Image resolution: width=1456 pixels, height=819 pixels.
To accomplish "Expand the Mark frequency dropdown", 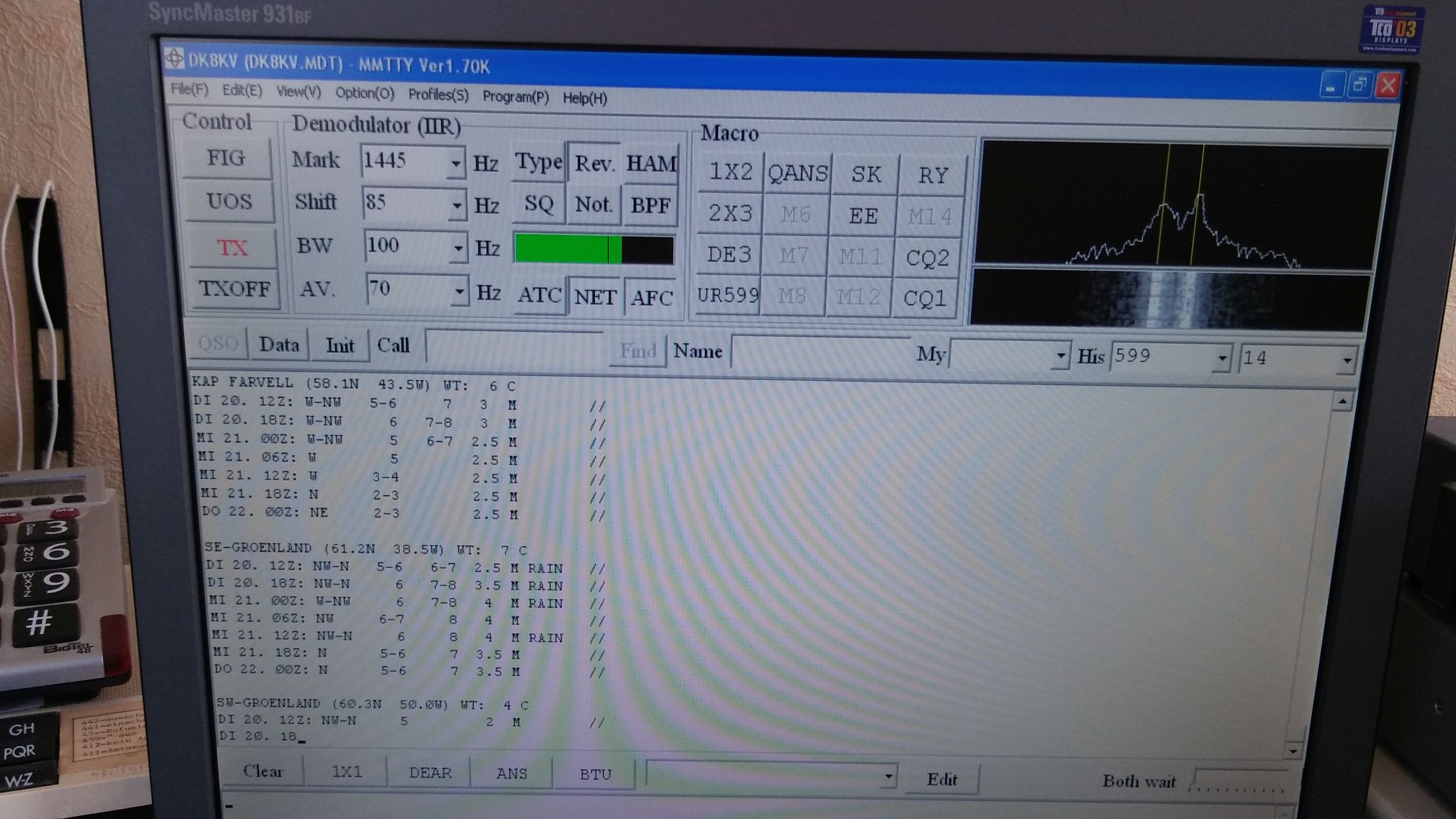I will [455, 163].
